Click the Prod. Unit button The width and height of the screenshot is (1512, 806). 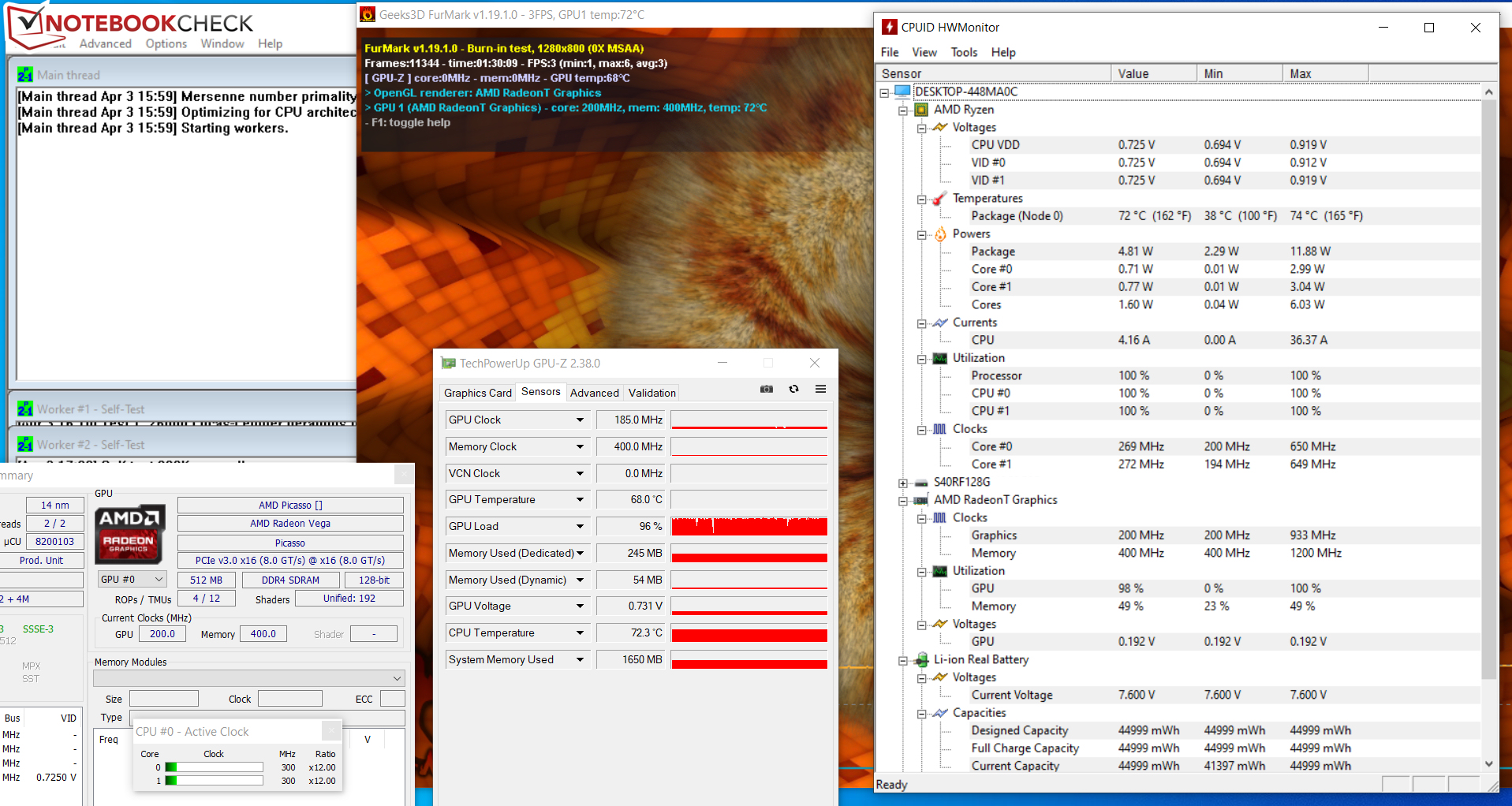point(42,561)
